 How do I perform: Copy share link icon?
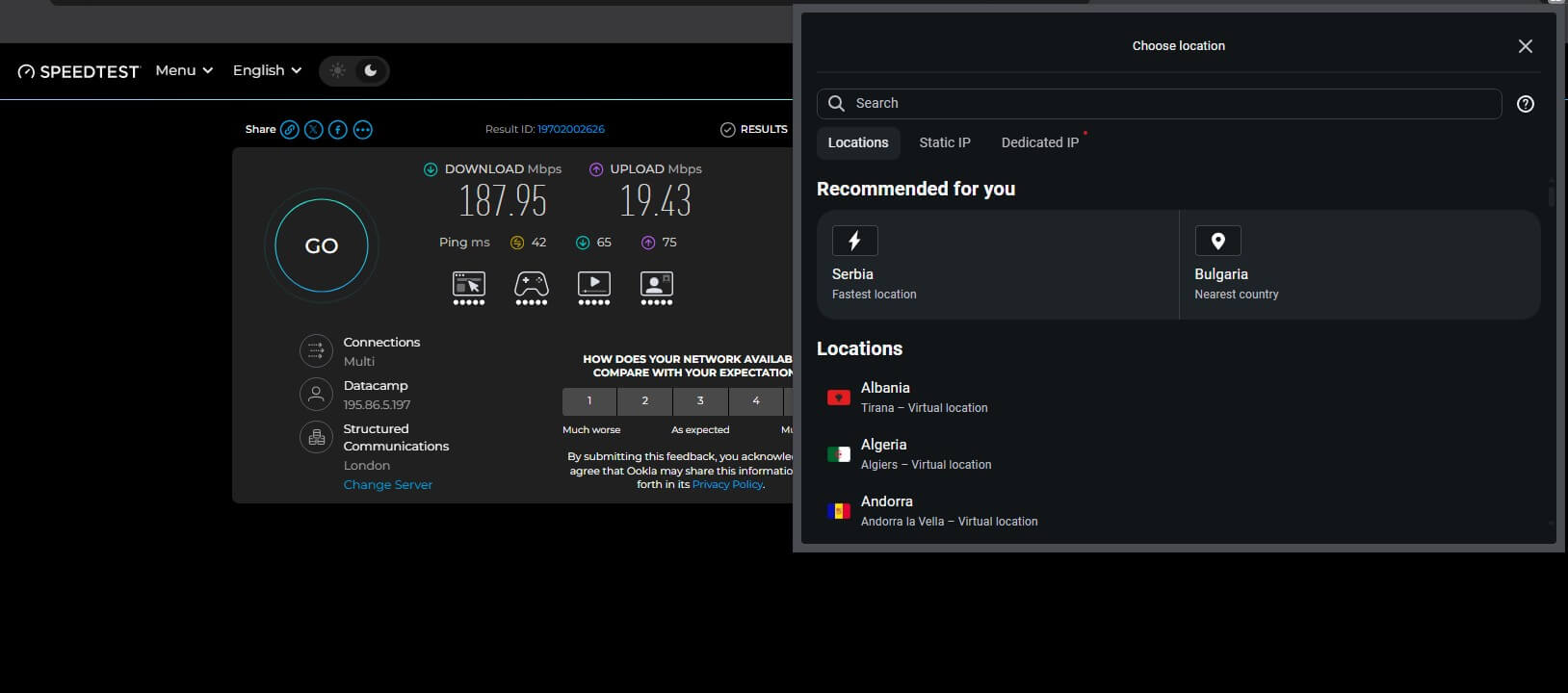pyautogui.click(x=289, y=129)
